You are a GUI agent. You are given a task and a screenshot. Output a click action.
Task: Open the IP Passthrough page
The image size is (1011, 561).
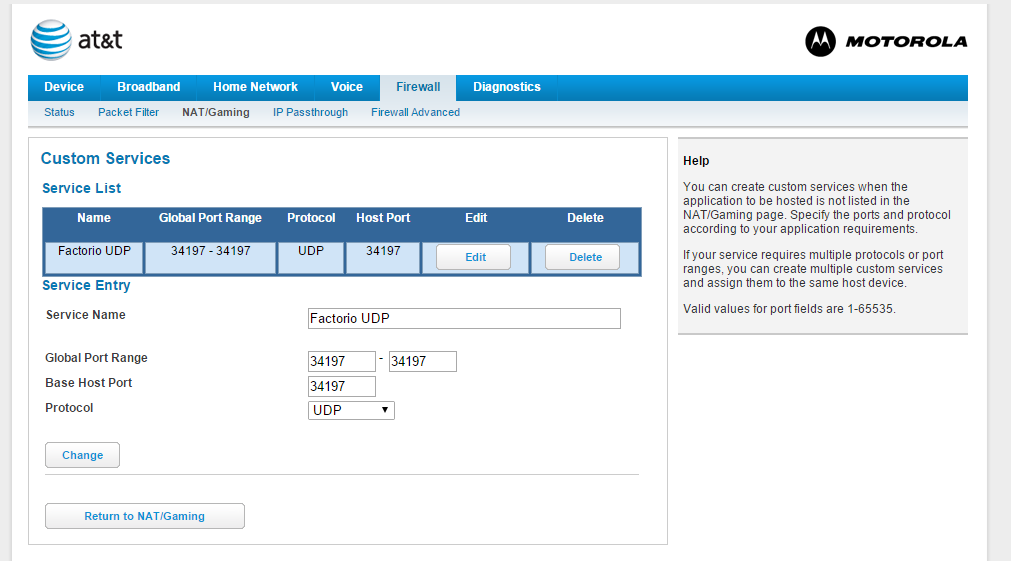tap(310, 112)
